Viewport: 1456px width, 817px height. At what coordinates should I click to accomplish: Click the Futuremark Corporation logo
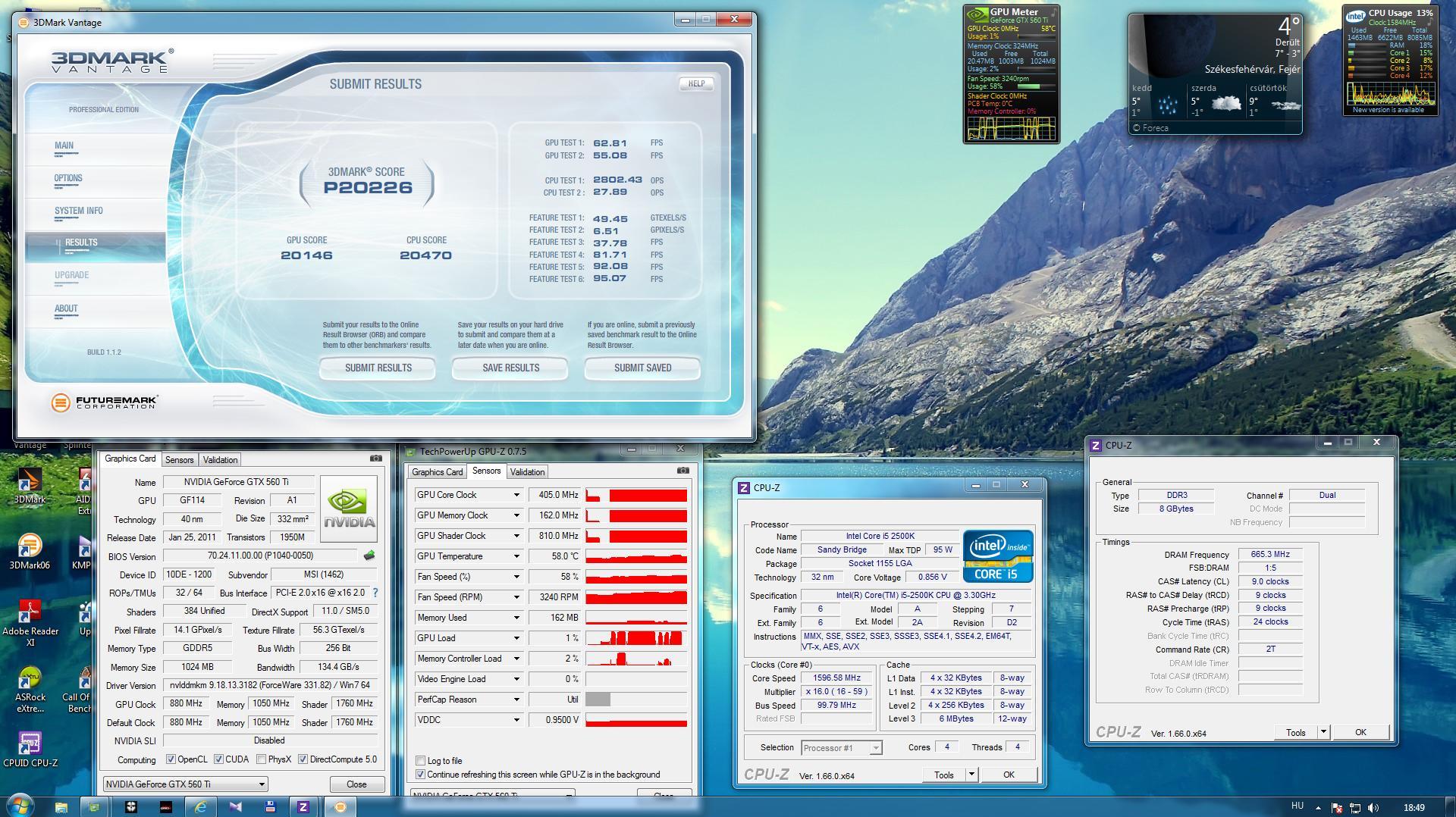[x=105, y=402]
